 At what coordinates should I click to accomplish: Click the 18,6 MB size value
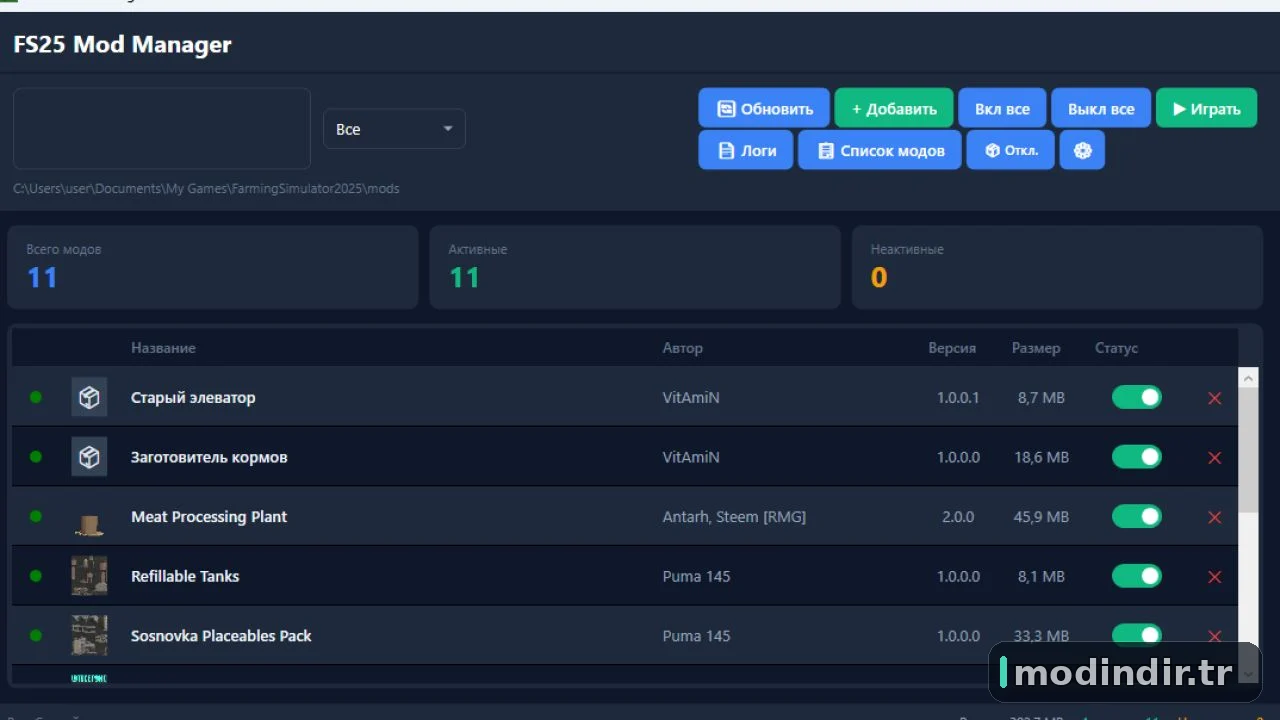[x=1041, y=457]
